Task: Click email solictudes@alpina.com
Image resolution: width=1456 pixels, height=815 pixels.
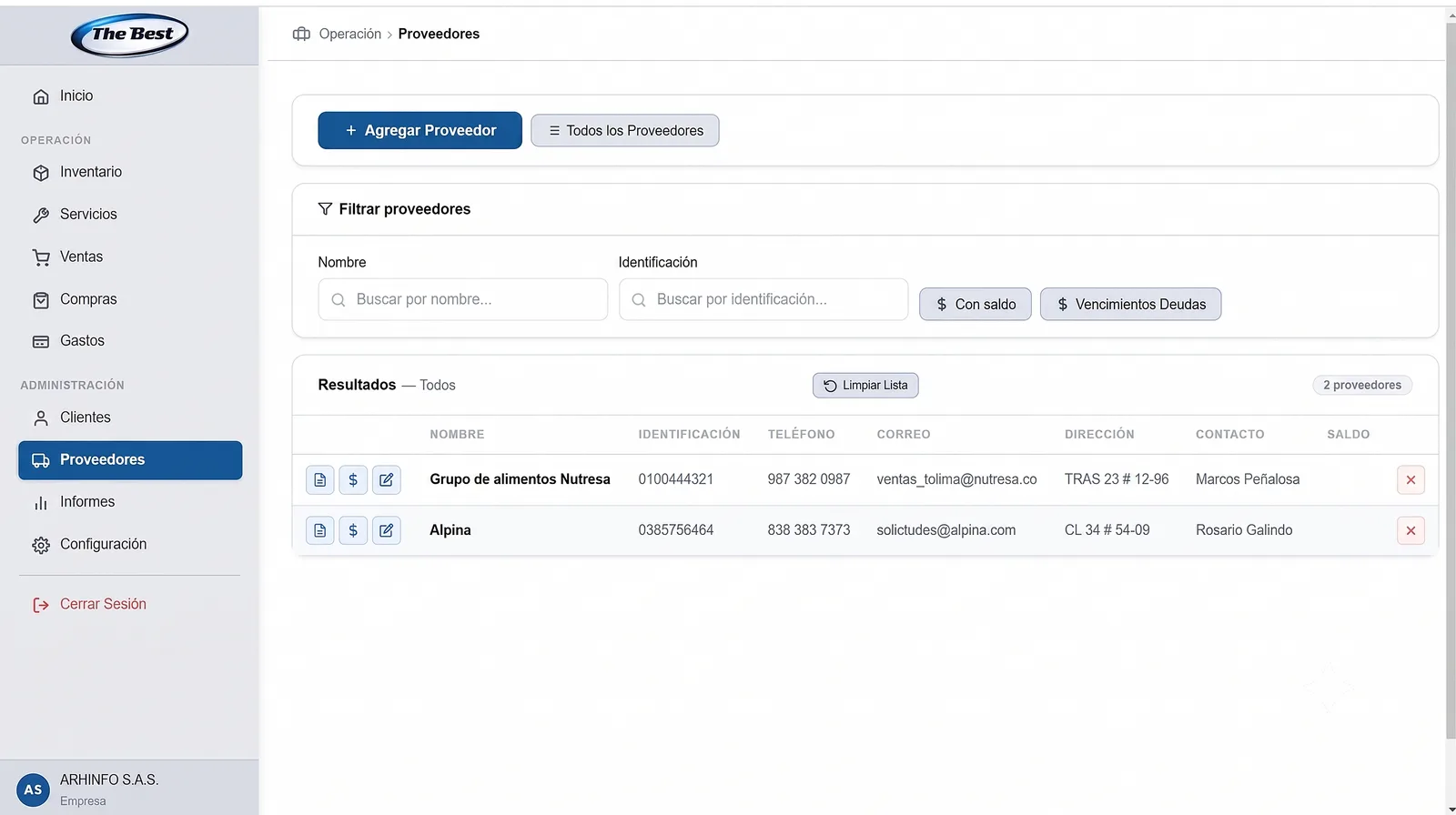Action: tap(945, 530)
